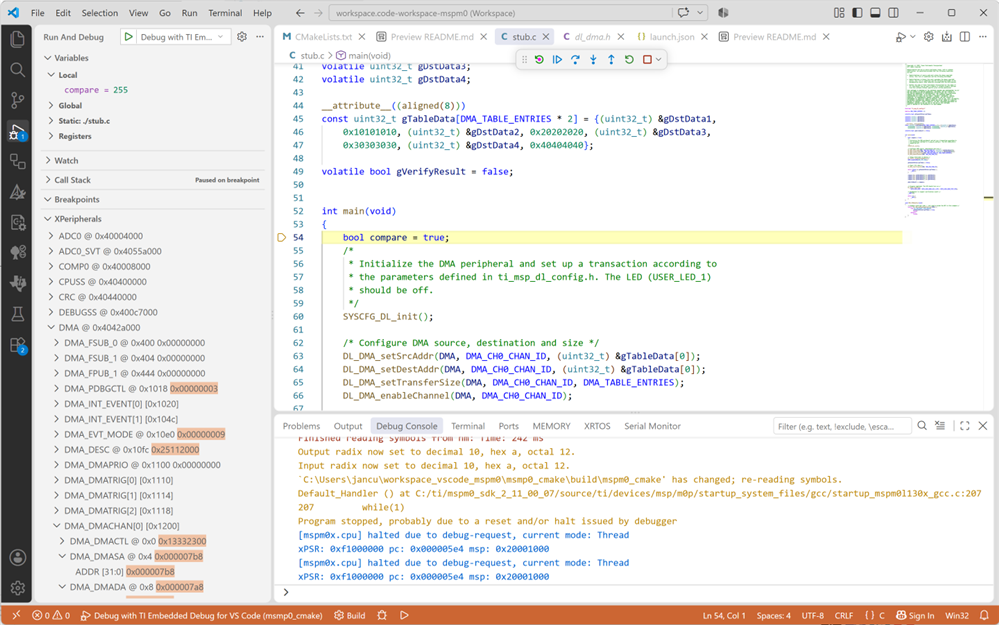Click Sign In in status bar
999x625 pixels.
(915, 615)
